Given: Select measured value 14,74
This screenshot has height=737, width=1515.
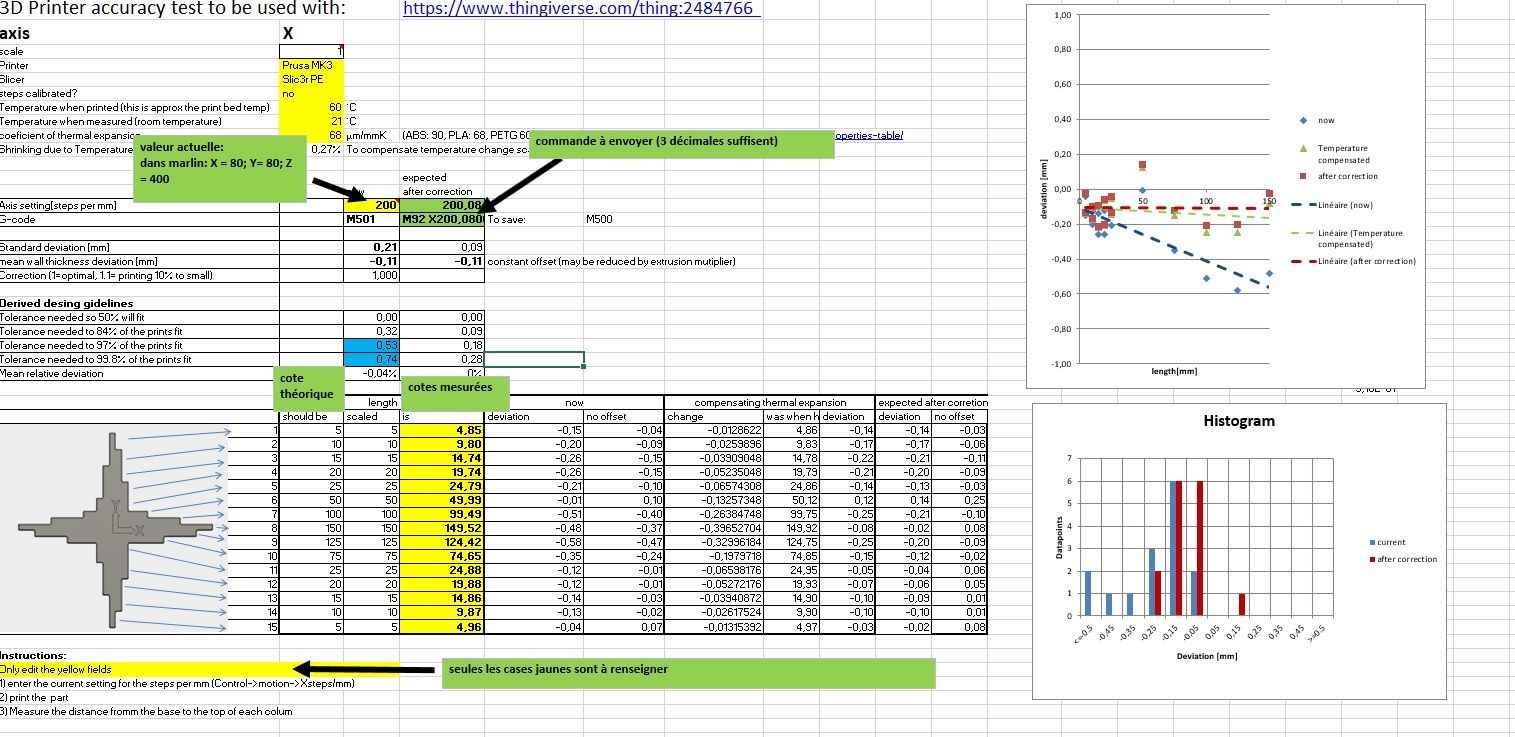Looking at the screenshot, I should pos(442,458).
